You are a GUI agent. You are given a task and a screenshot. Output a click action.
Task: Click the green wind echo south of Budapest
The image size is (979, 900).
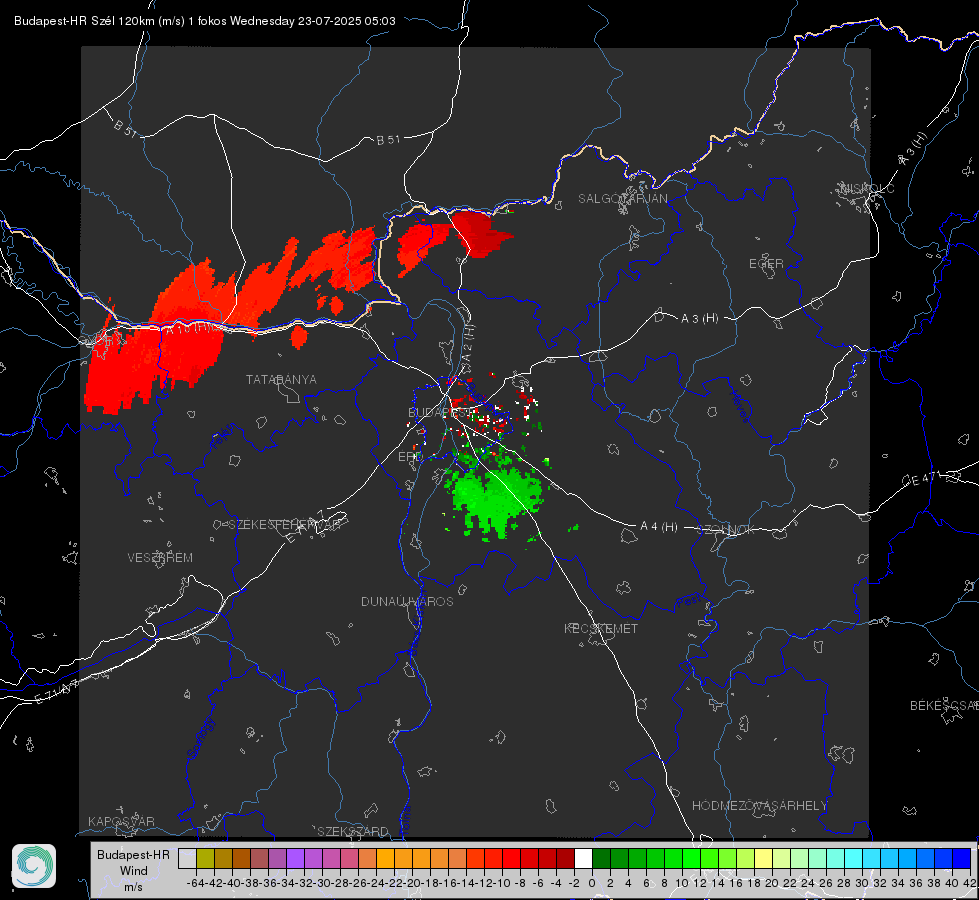[496, 497]
